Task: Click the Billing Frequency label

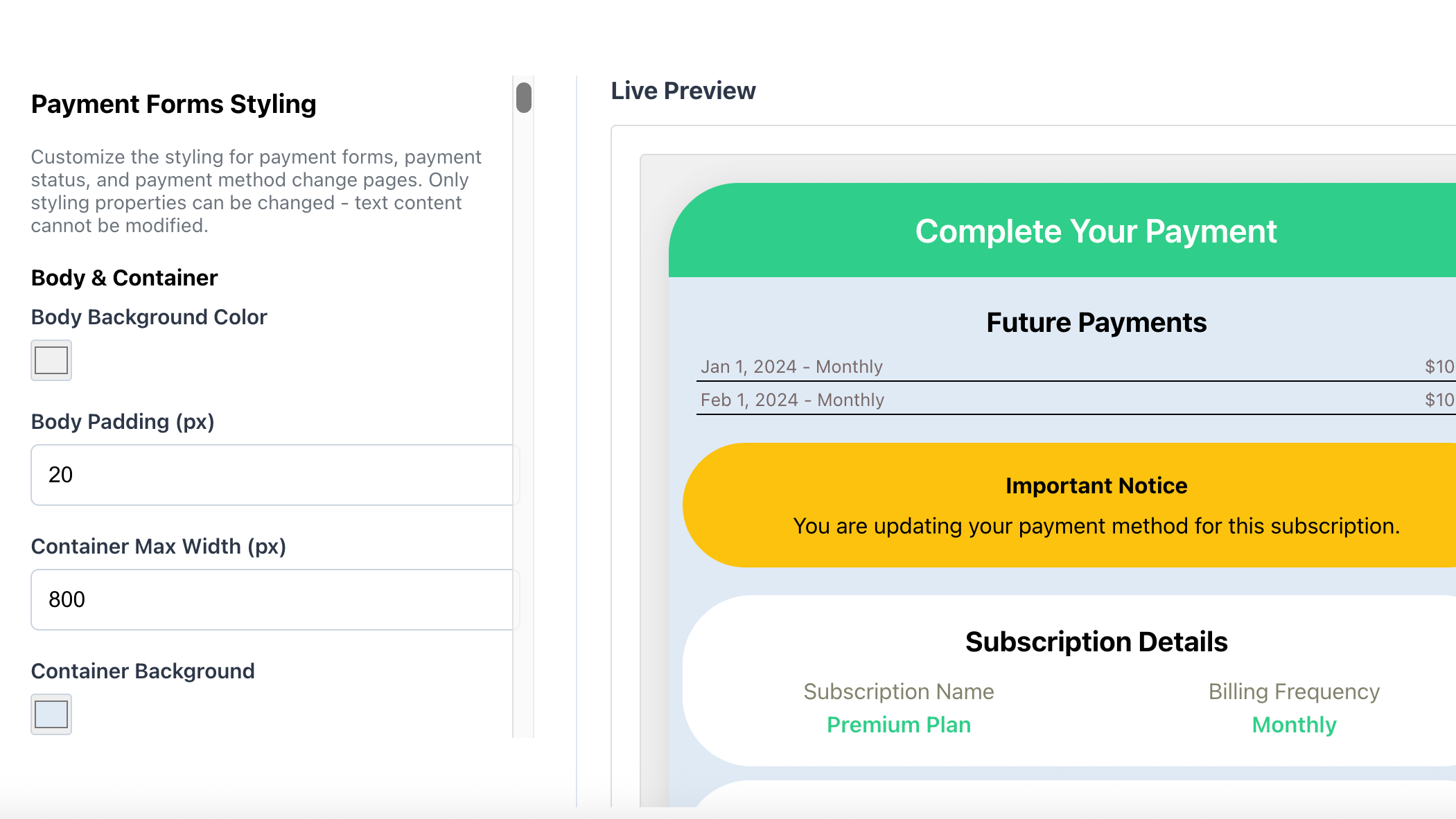Action: tap(1294, 692)
